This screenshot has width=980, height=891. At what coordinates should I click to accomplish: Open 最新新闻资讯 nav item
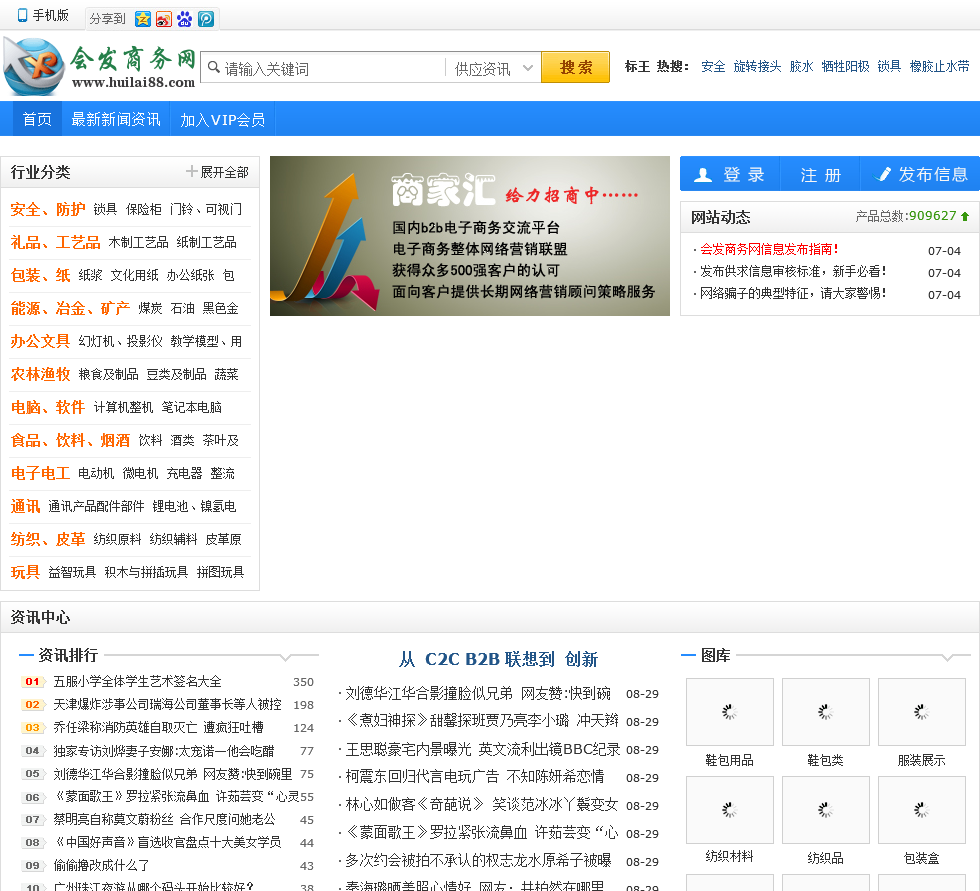(116, 119)
